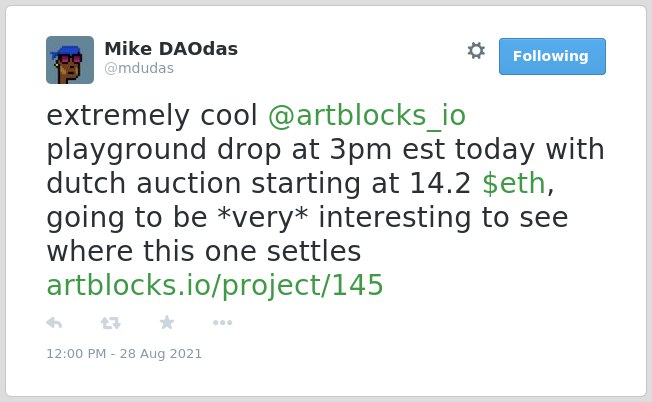Retweet this Mike DAOdas tweet
Screen dimensions: 652x402
click(x=111, y=323)
